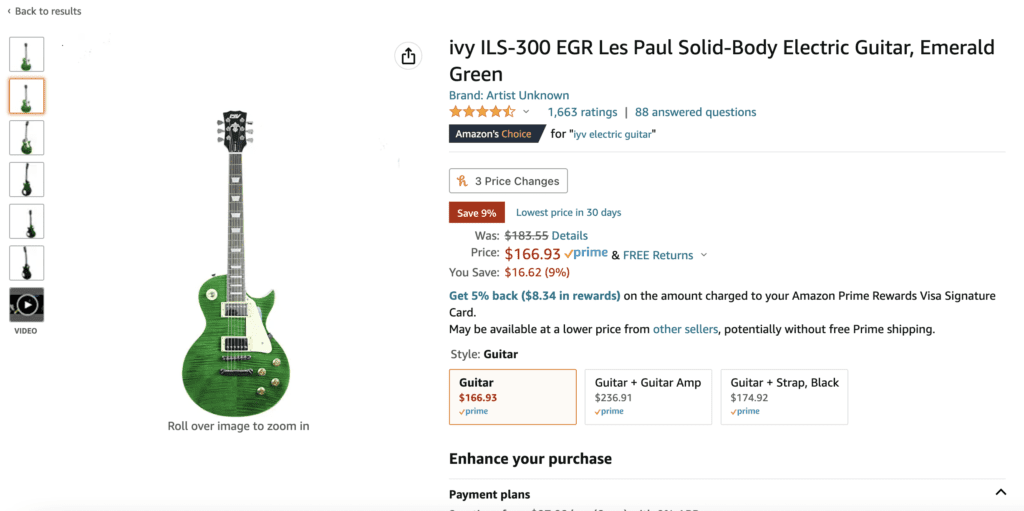
Task: Open the Brand: Artist Unknown link
Action: 509,95
